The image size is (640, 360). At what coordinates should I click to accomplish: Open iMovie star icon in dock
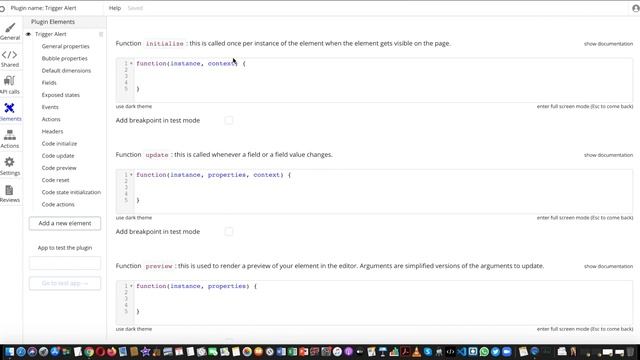point(145,352)
